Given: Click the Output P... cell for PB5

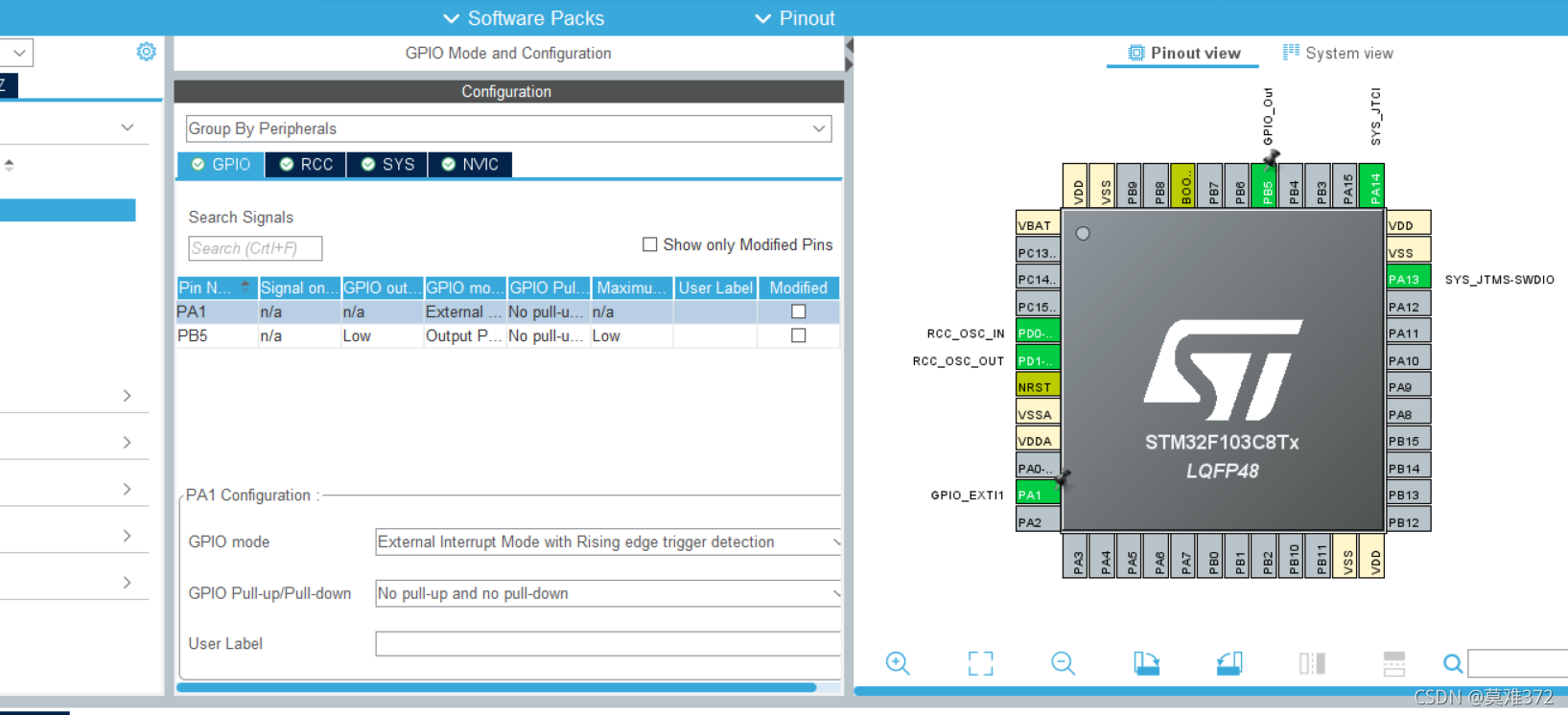Looking at the screenshot, I should click(x=465, y=335).
